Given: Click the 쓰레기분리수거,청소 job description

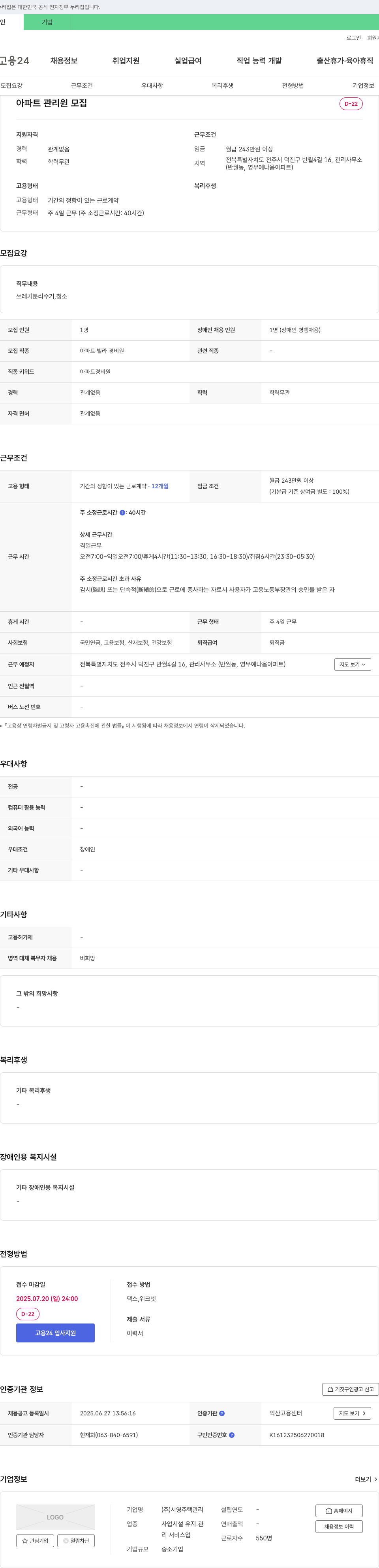Looking at the screenshot, I should pos(41,297).
